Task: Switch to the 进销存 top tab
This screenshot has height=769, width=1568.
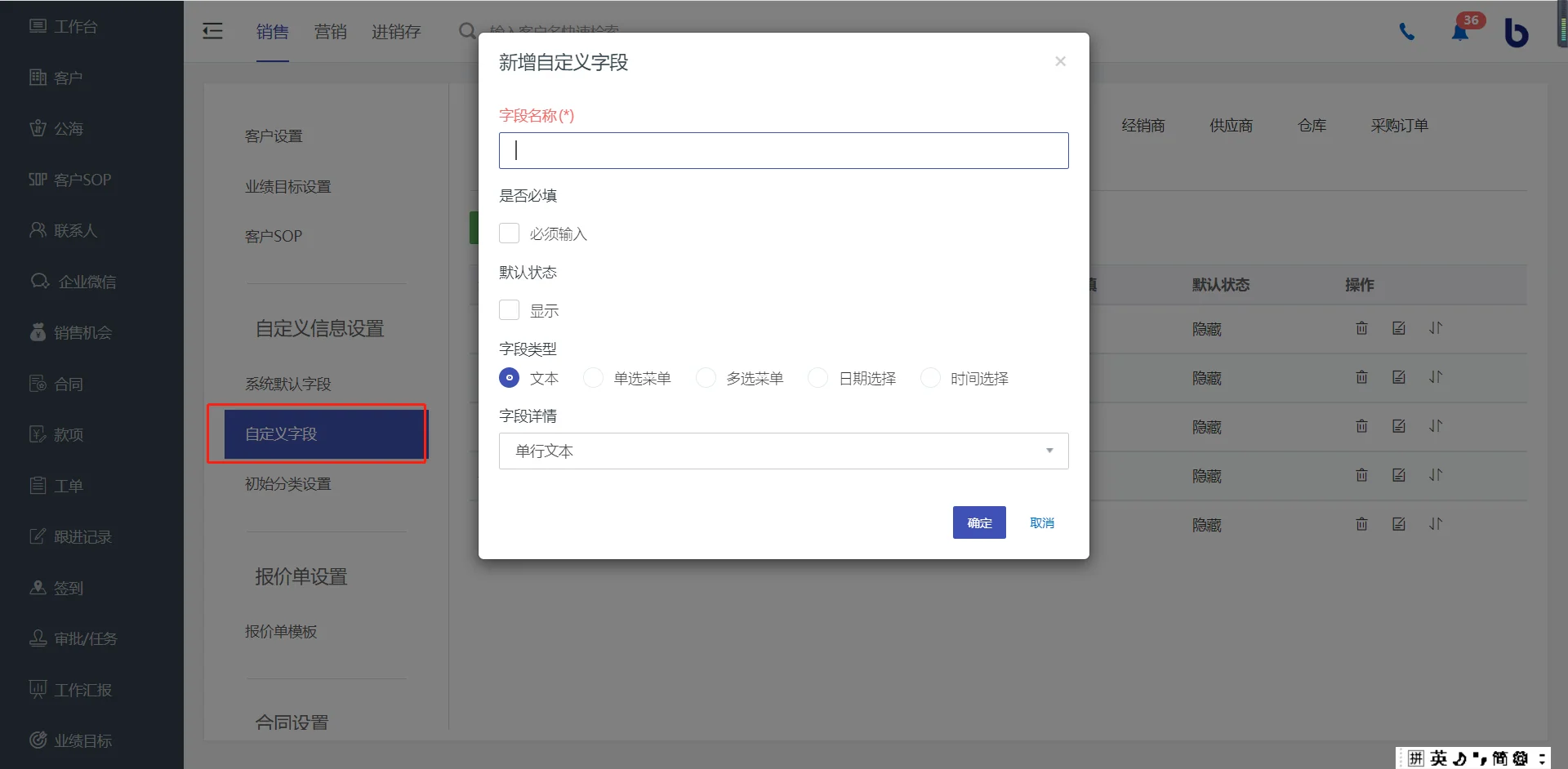Action: 396,32
